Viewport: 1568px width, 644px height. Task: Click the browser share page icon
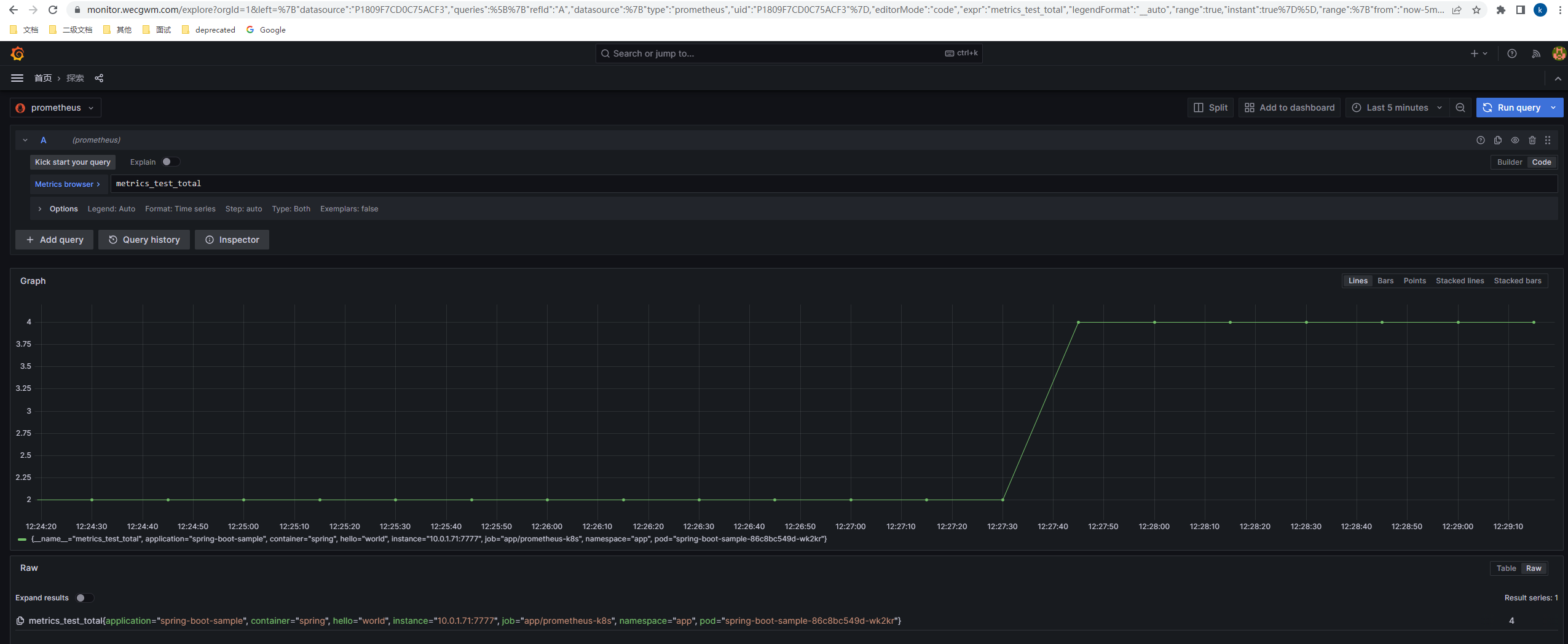click(1456, 10)
